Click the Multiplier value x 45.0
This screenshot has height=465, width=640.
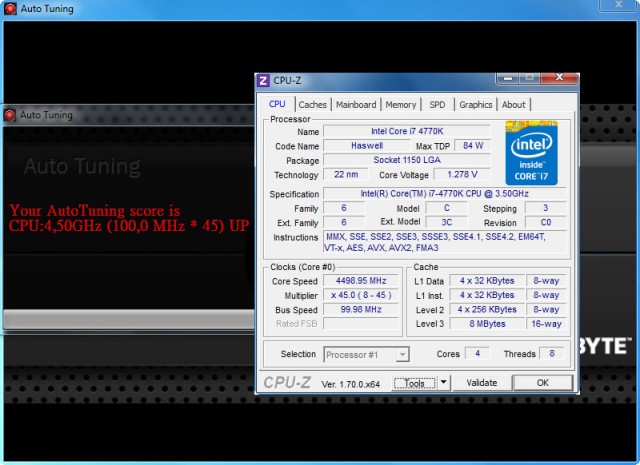click(x=361, y=295)
